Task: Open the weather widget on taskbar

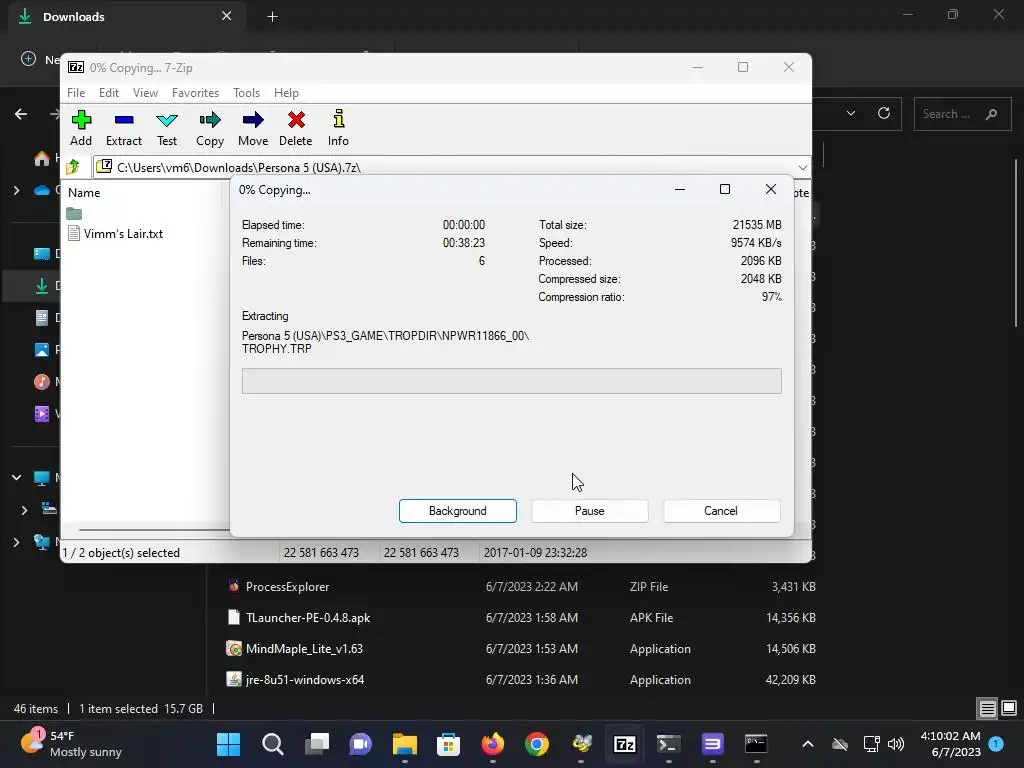Action: 72,744
